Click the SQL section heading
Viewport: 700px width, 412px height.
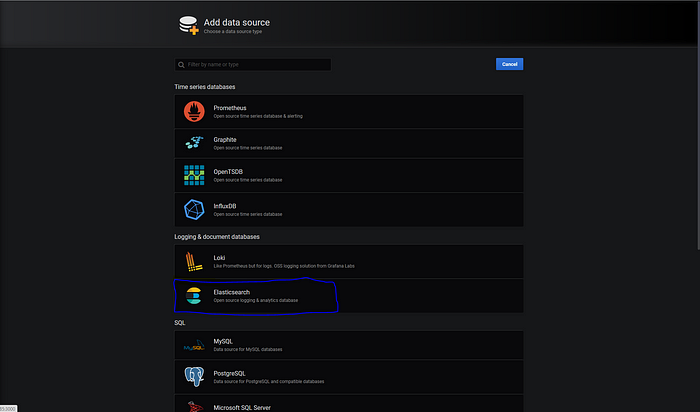(x=180, y=323)
